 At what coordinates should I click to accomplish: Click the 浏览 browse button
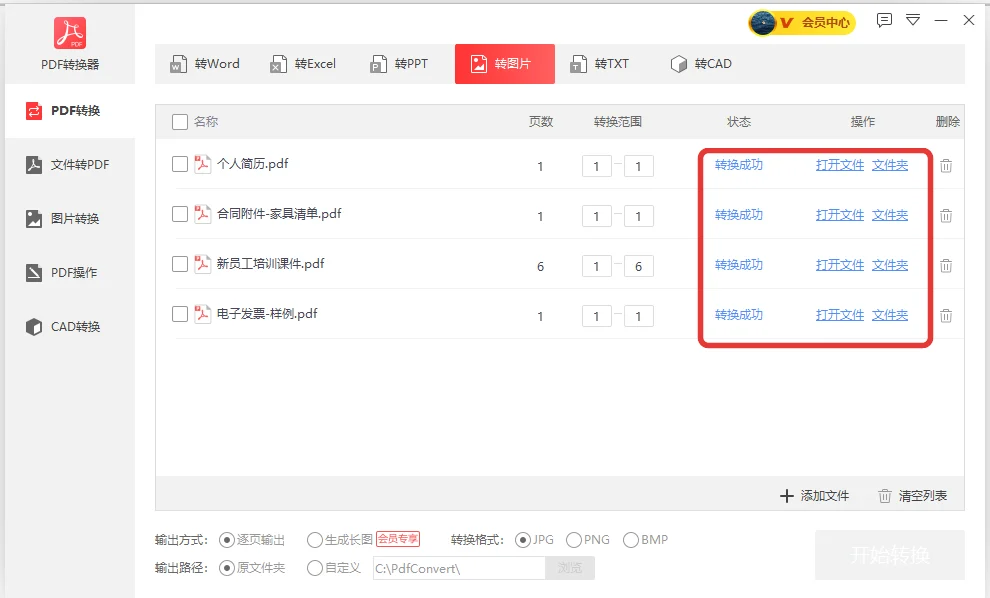[570, 568]
